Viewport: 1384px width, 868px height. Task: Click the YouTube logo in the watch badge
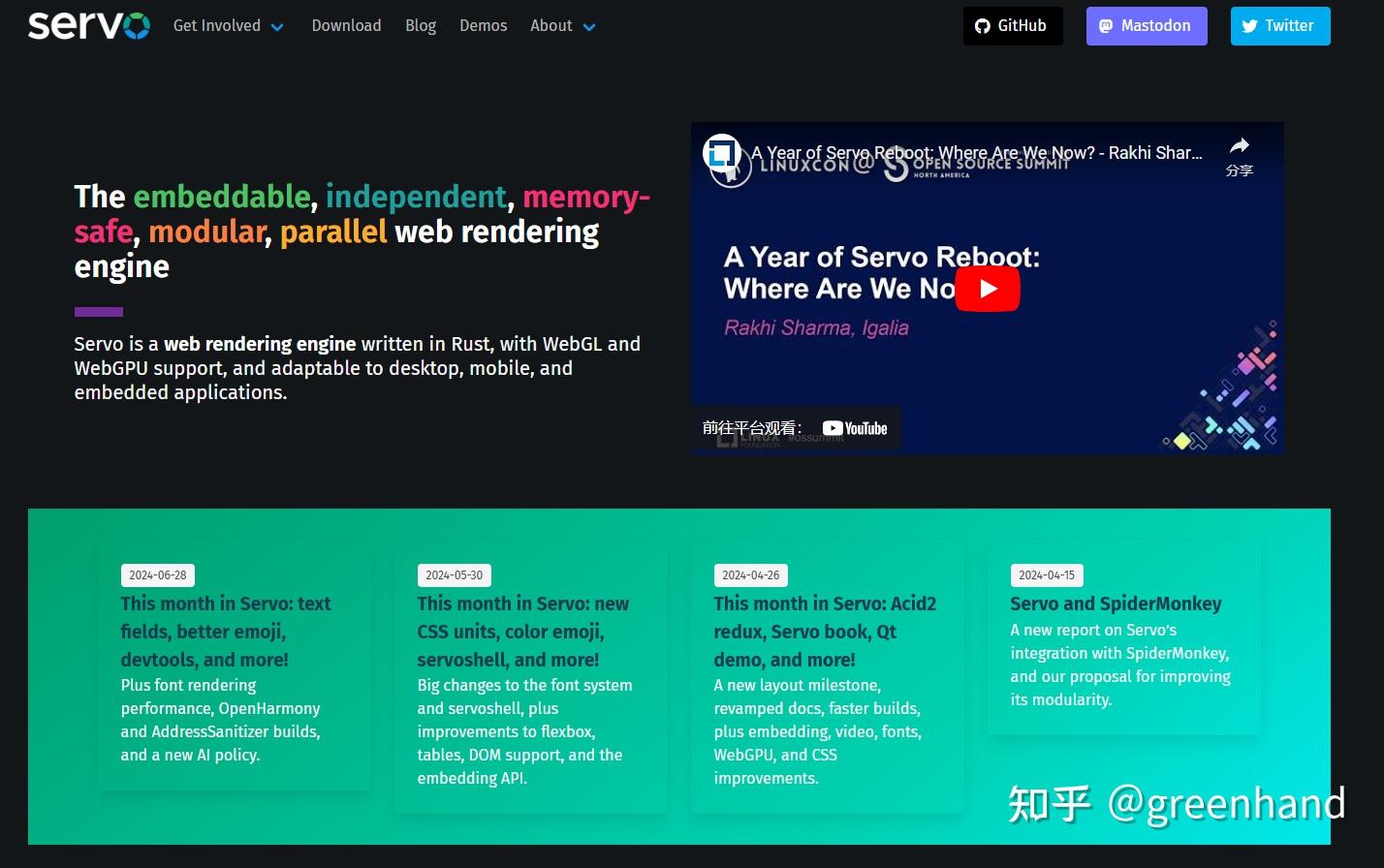(855, 427)
